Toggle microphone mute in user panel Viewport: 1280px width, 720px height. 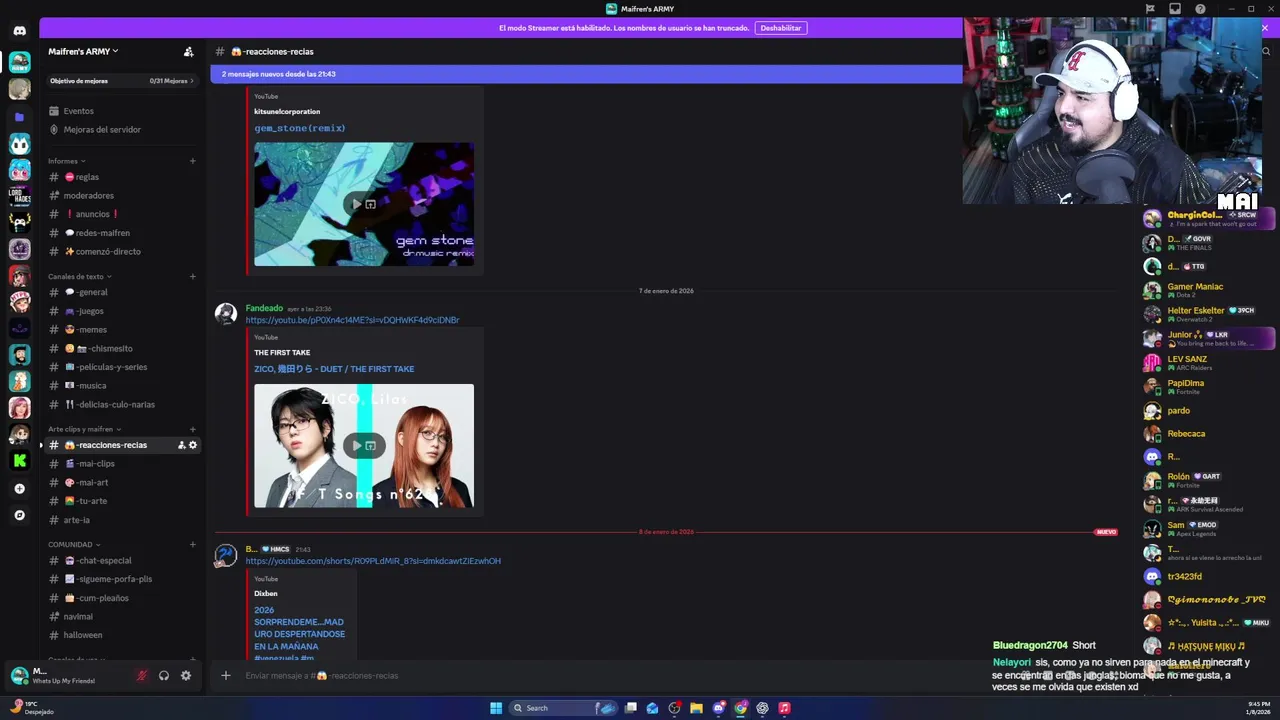pos(141,675)
